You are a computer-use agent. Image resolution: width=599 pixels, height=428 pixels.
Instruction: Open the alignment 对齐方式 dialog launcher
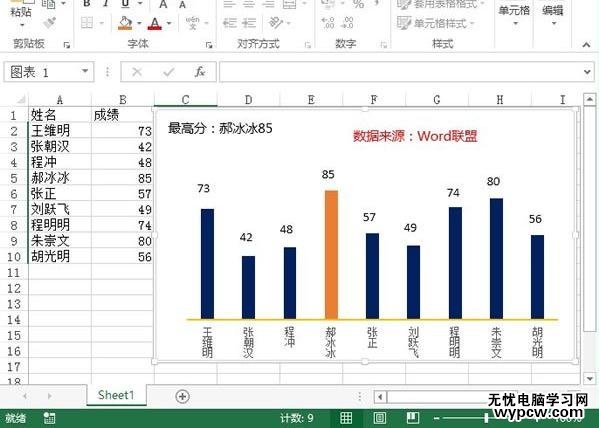pyautogui.click(x=308, y=45)
